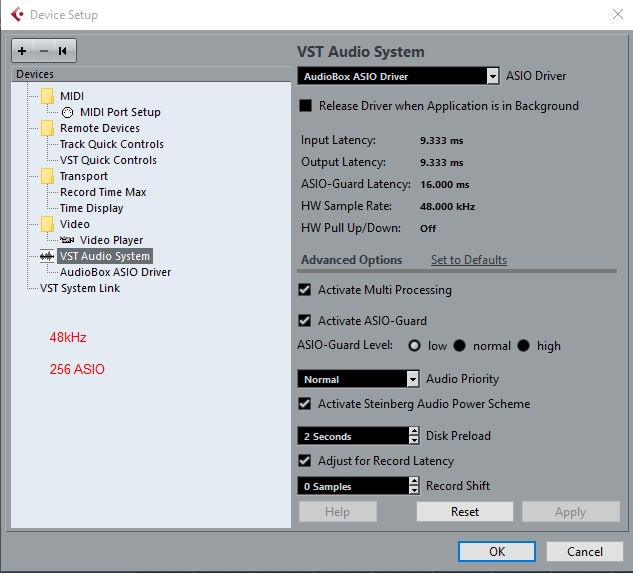Select ASIO-Guard Level high
633x573 pixels.
[x=523, y=346]
